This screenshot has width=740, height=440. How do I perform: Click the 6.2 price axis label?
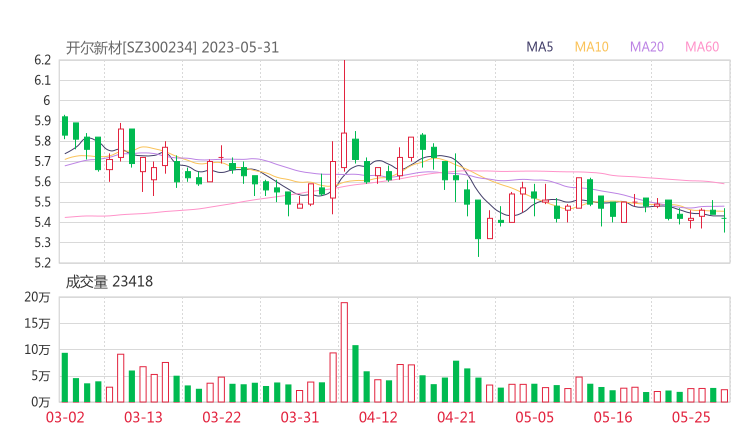(x=42, y=60)
